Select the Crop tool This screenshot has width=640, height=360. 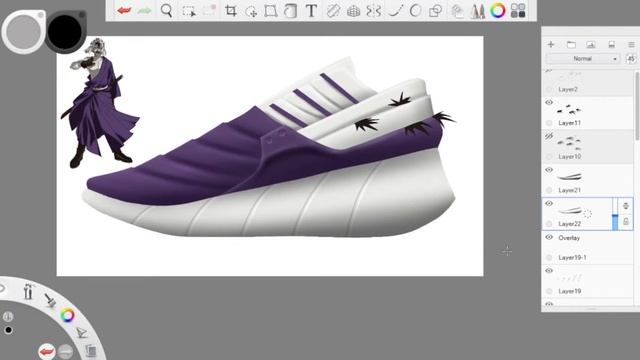[231, 11]
